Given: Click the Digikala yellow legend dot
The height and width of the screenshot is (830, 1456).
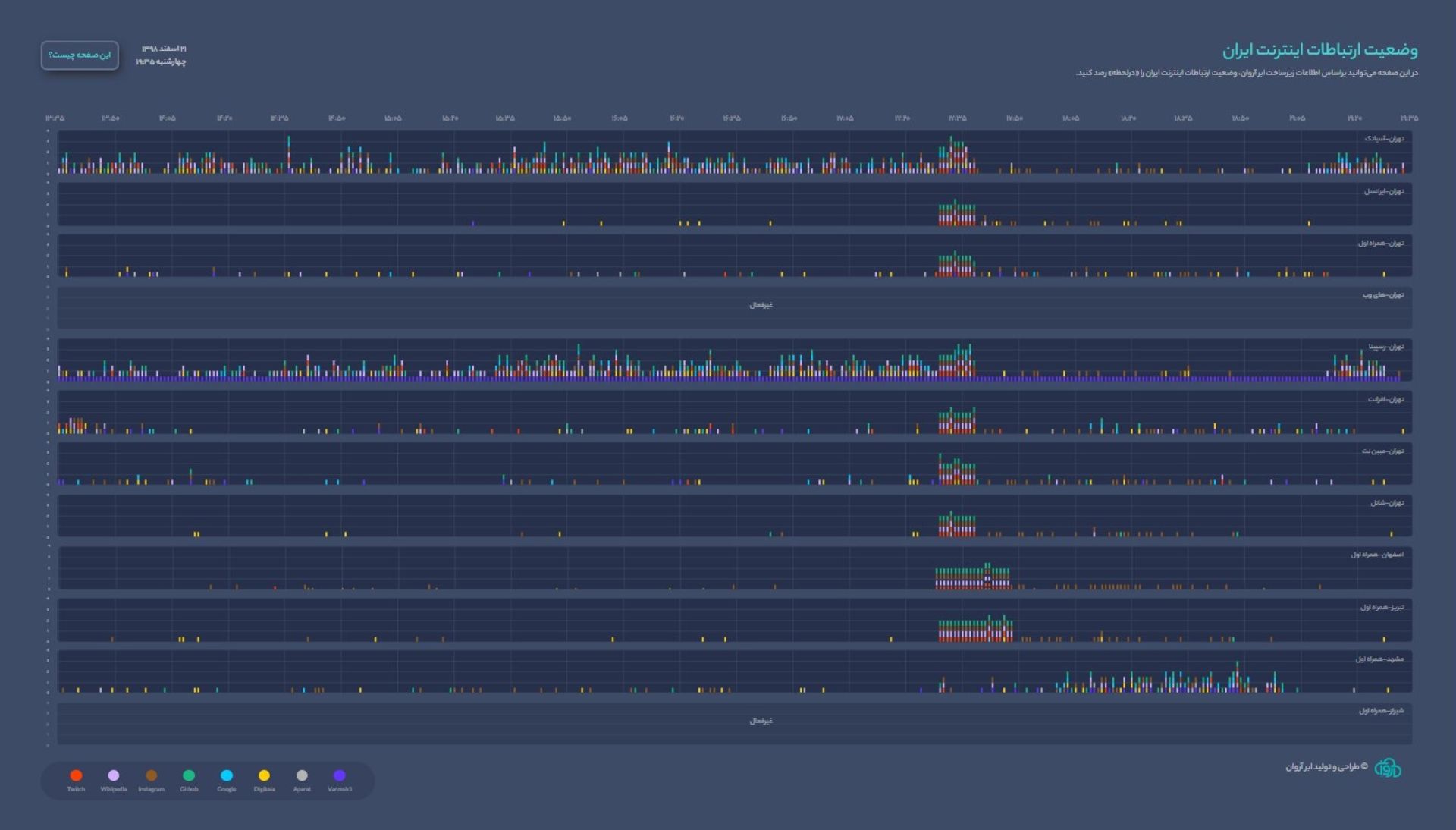Looking at the screenshot, I should click(264, 775).
